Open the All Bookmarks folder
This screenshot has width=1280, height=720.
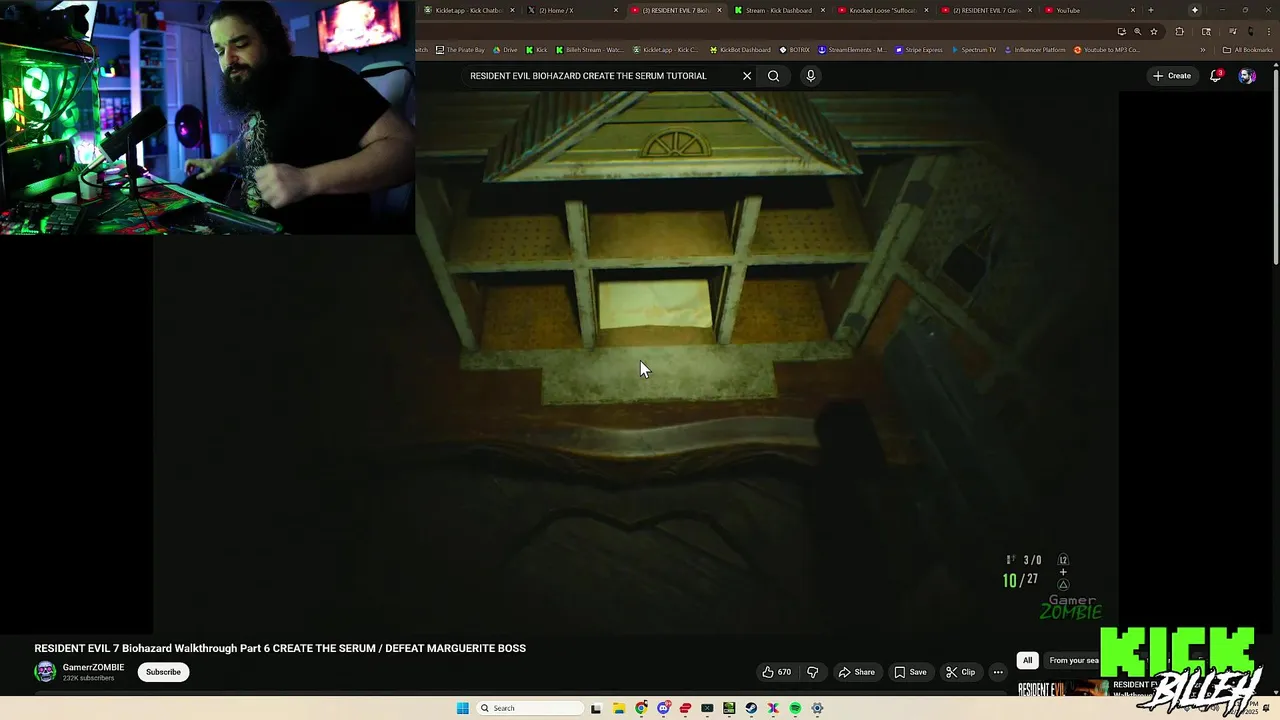tap(1248, 50)
